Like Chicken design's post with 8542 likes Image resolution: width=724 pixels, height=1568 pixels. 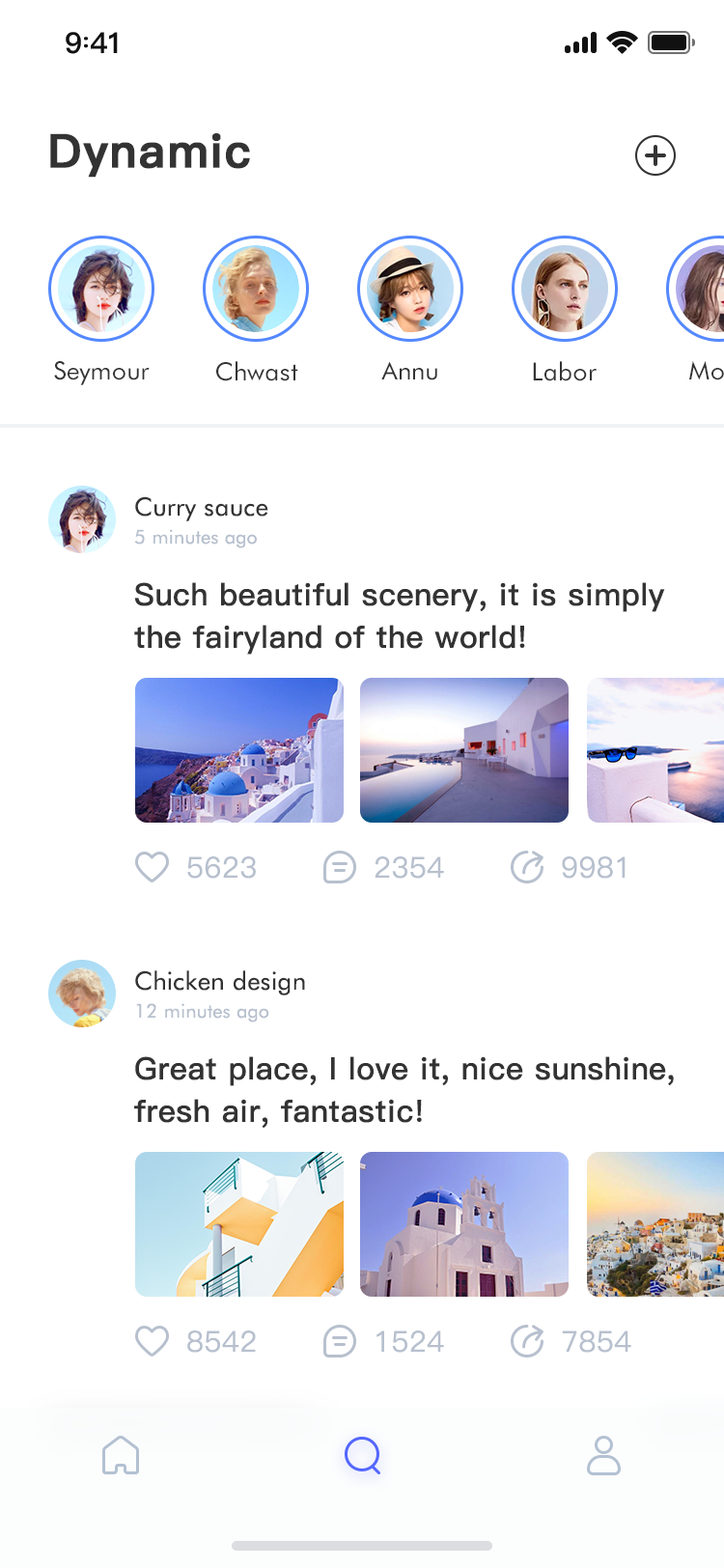[153, 1341]
